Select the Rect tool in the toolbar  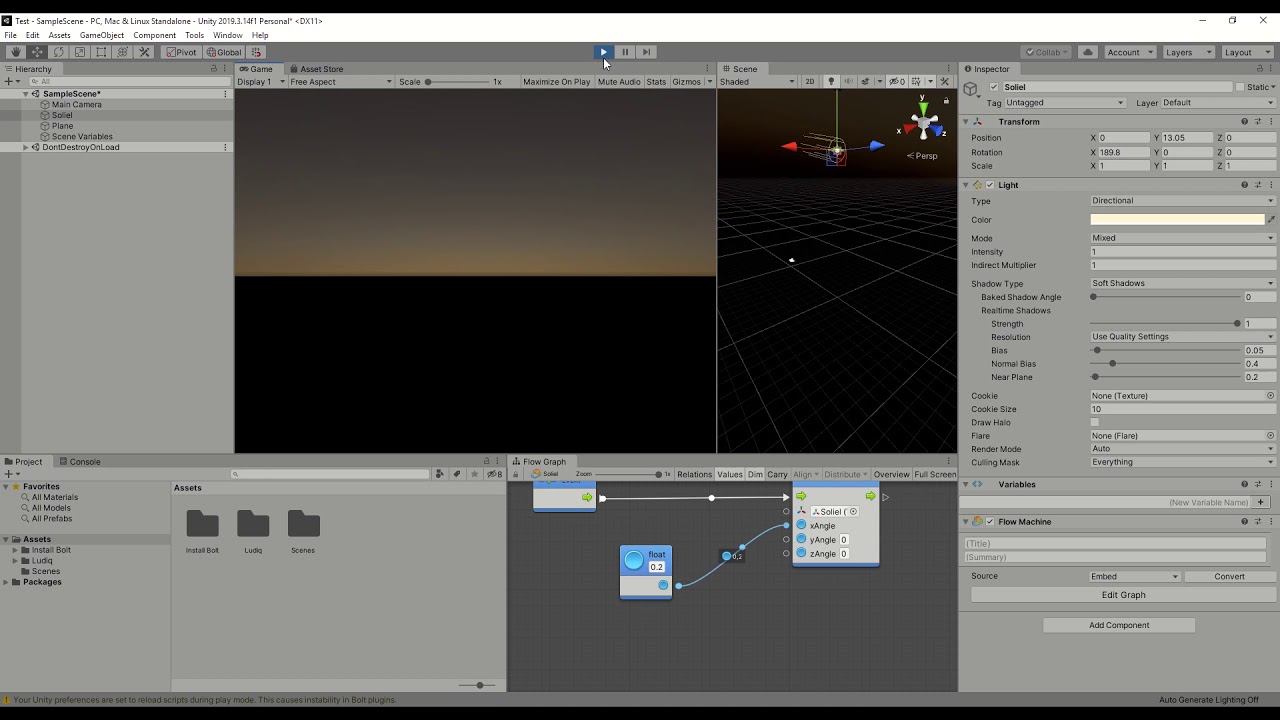pyautogui.click(x=101, y=52)
